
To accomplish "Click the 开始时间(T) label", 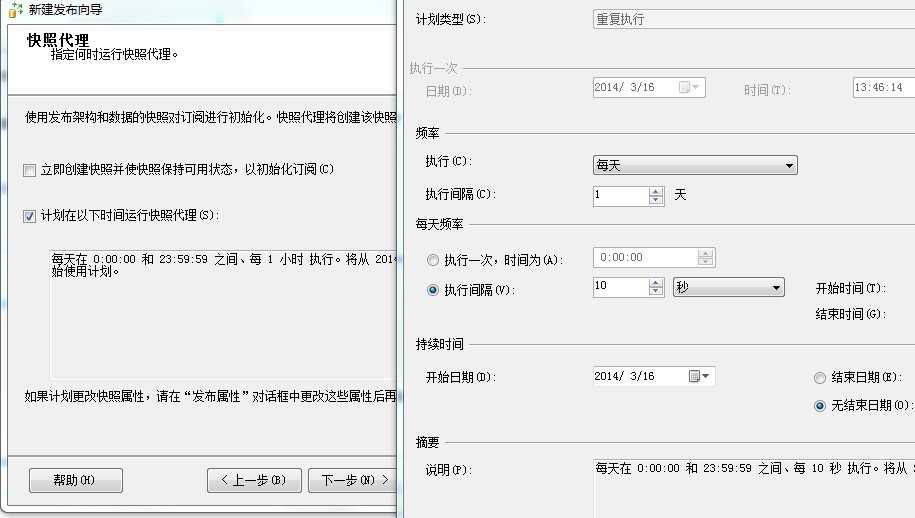I will tap(851, 288).
